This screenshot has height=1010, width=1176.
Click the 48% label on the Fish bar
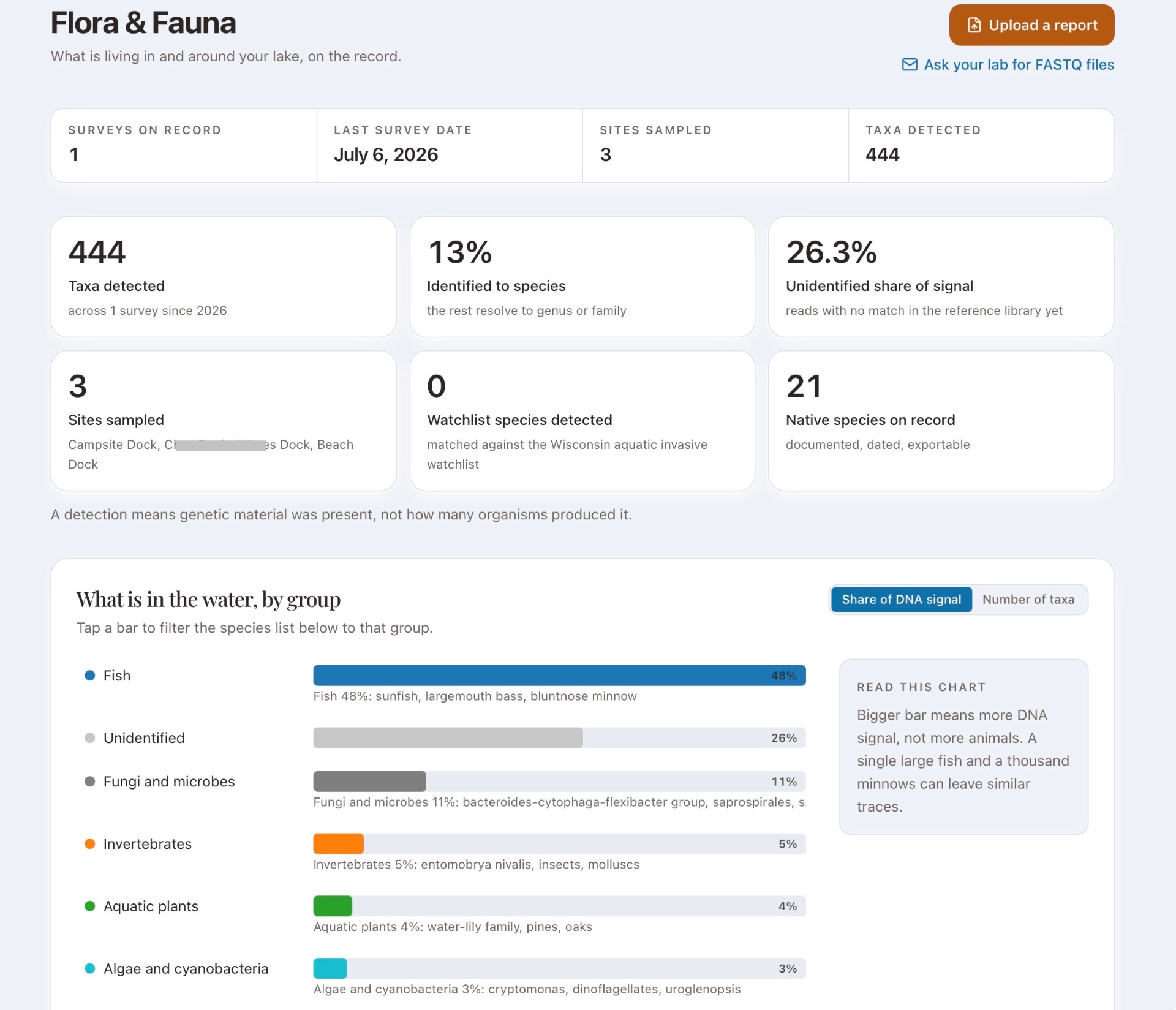pos(784,676)
